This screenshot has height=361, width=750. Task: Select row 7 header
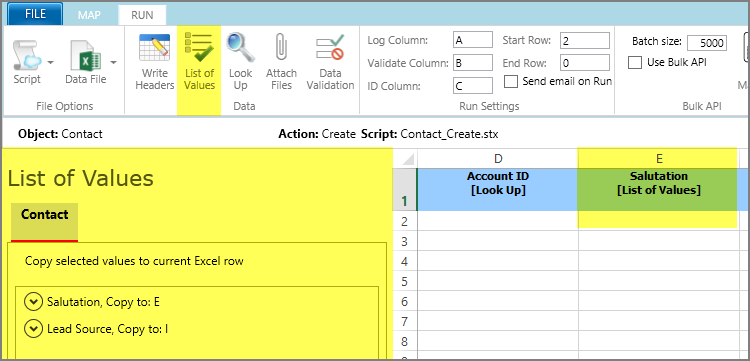coord(405,321)
